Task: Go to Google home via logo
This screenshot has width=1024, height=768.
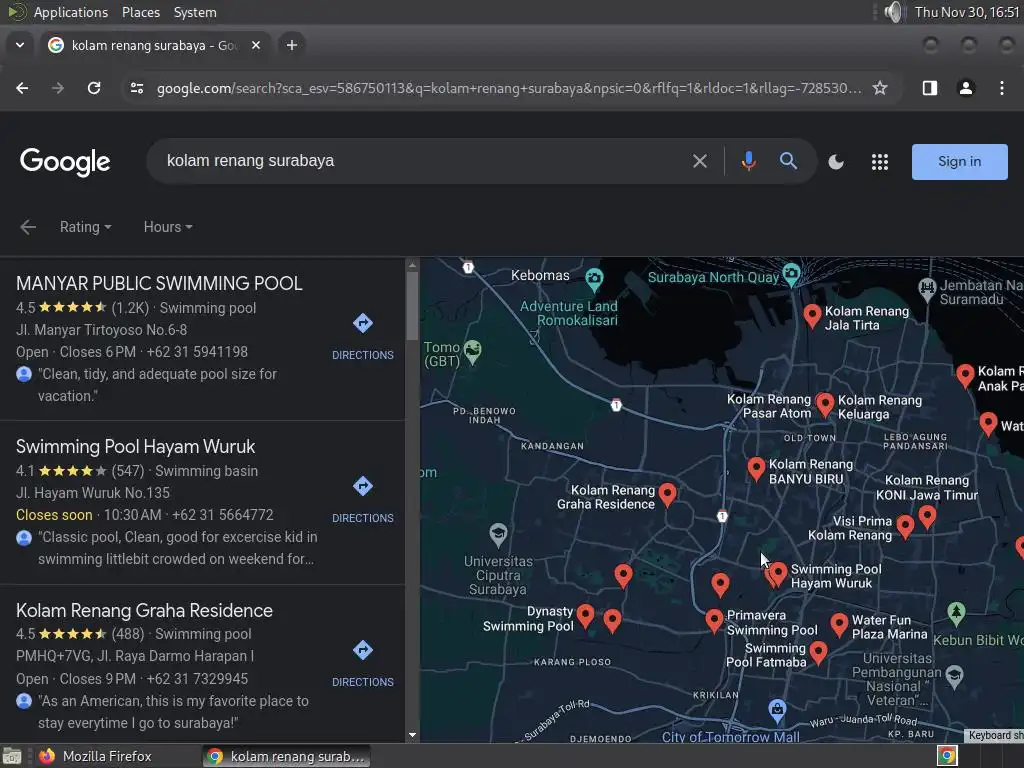Action: coord(65,162)
